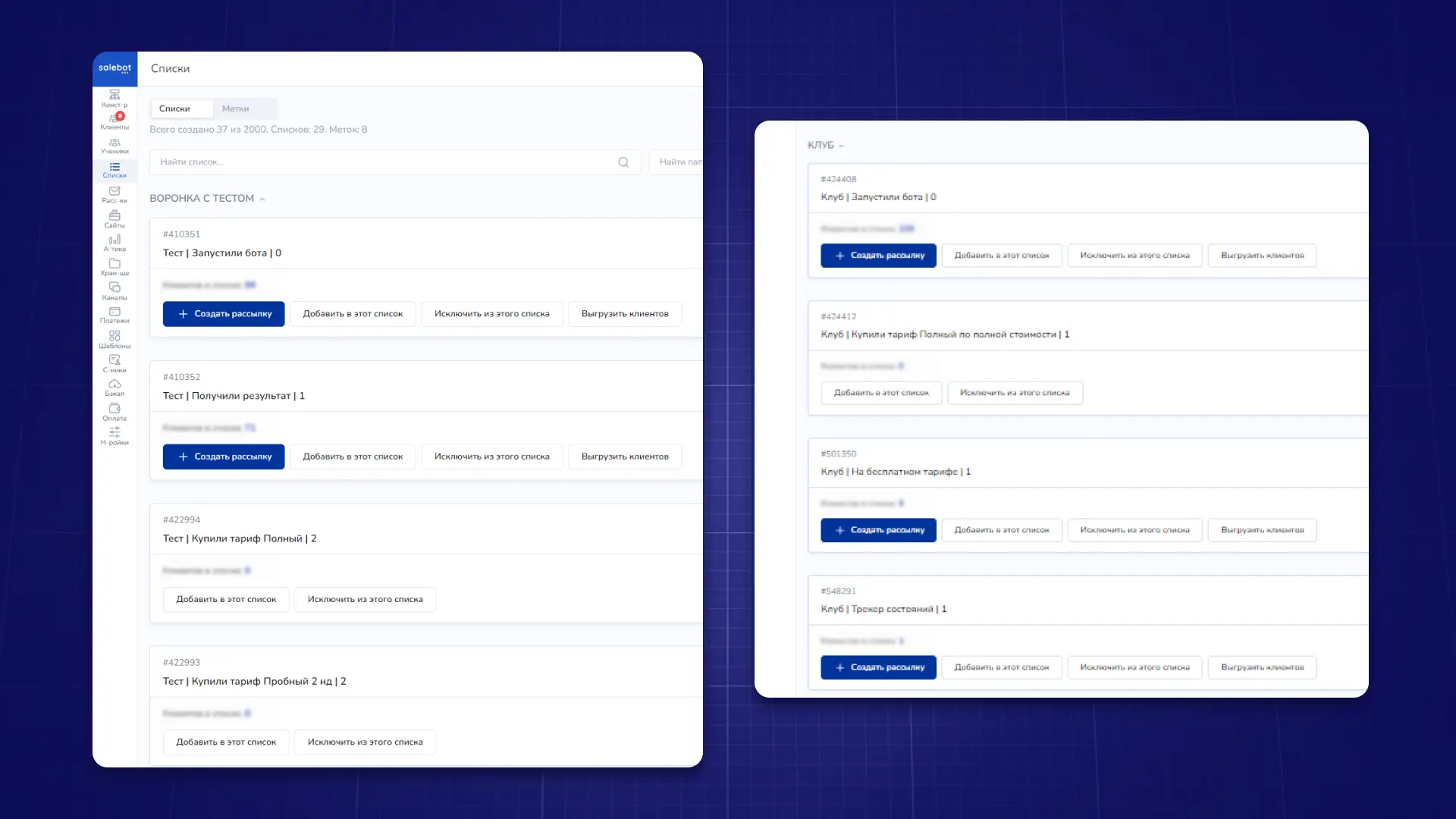Click Исключить из этого списка for #422994
This screenshot has height=819, width=1456.
(365, 599)
